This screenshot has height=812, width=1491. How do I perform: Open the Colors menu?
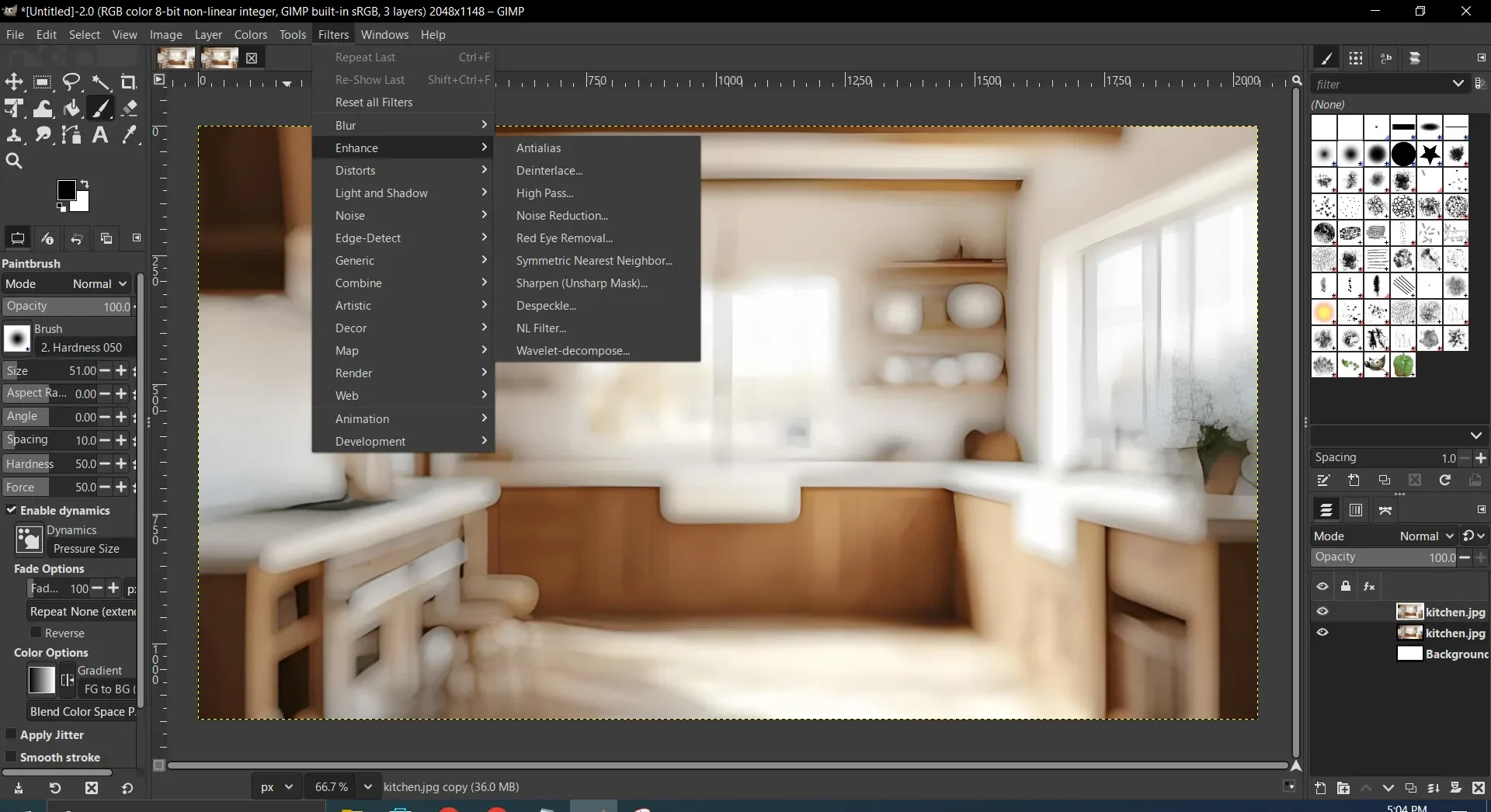(250, 35)
